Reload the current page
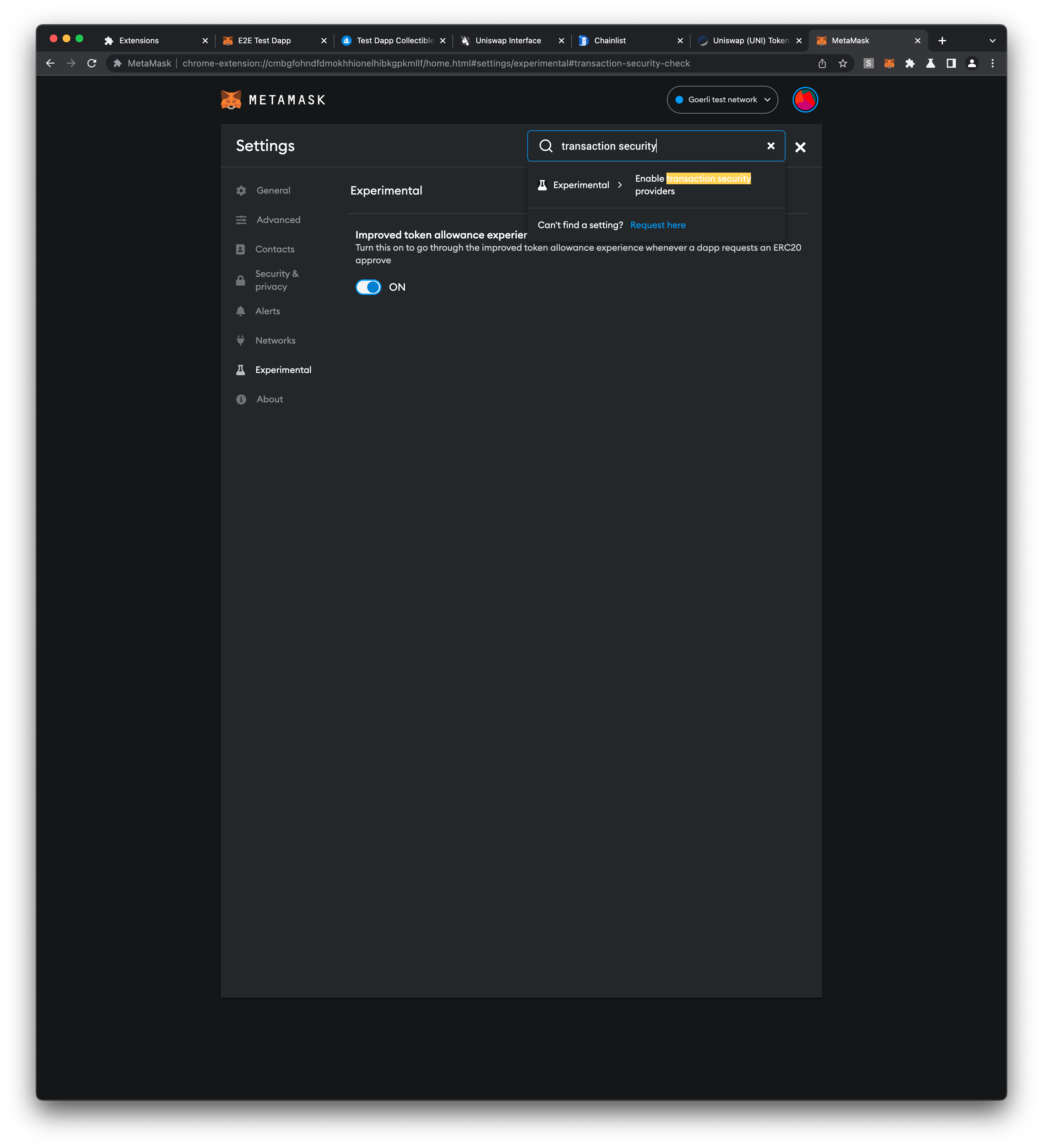This screenshot has height=1148, width=1043. tap(92, 63)
